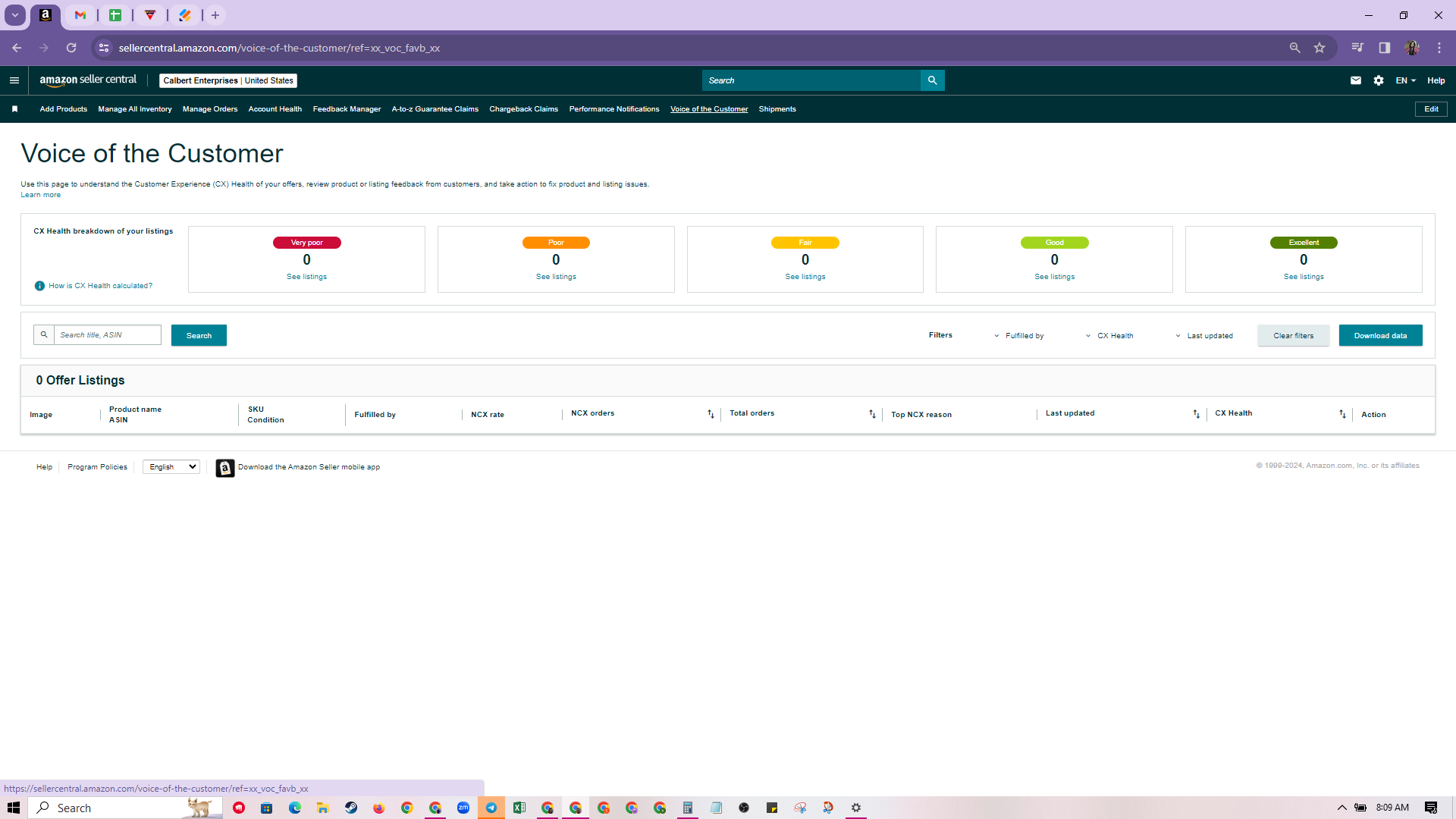Sort by CX Health column arrows
This screenshot has height=819, width=1456.
[x=1342, y=414]
